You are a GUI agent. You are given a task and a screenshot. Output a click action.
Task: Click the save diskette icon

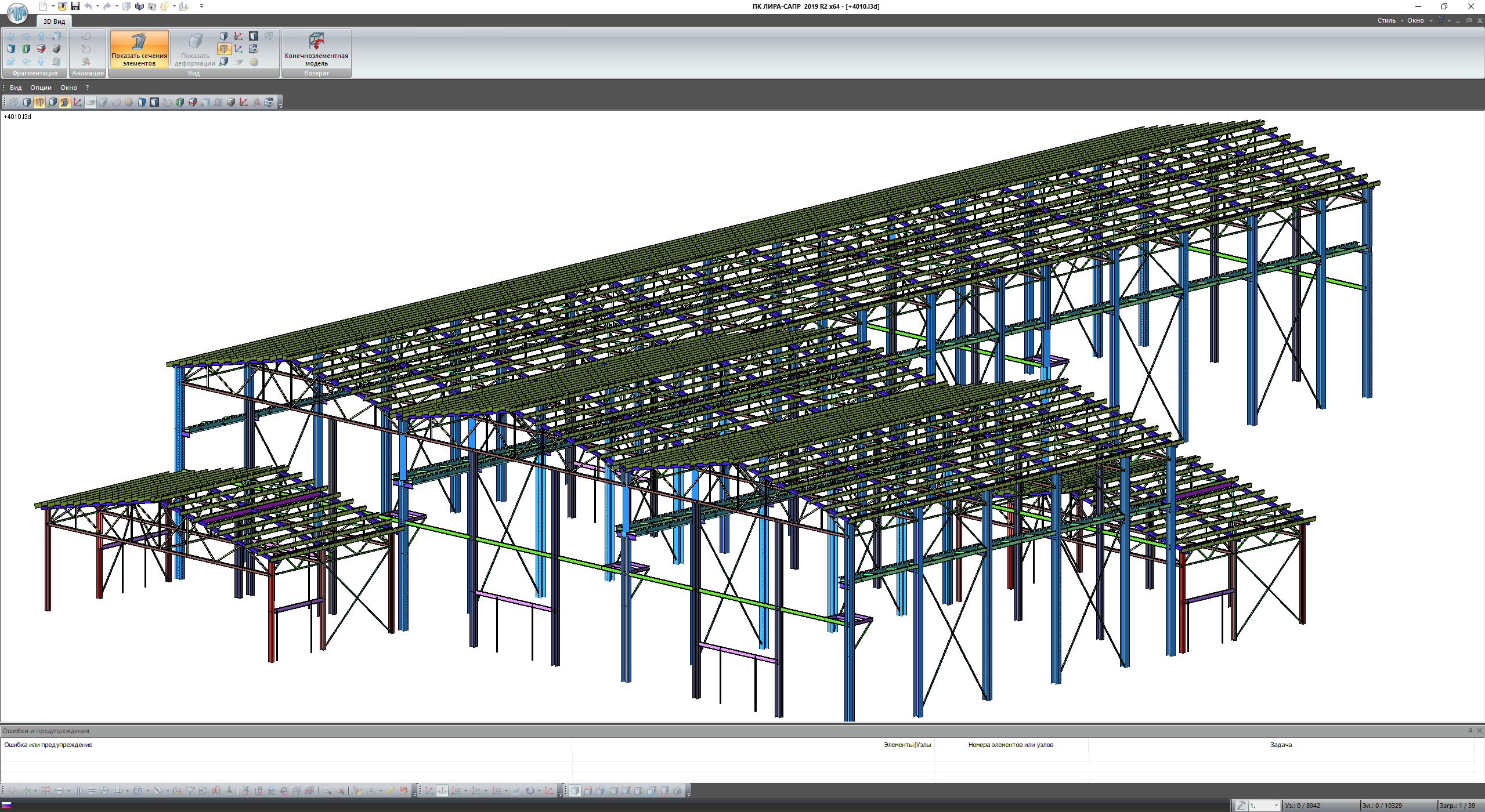tap(75, 6)
